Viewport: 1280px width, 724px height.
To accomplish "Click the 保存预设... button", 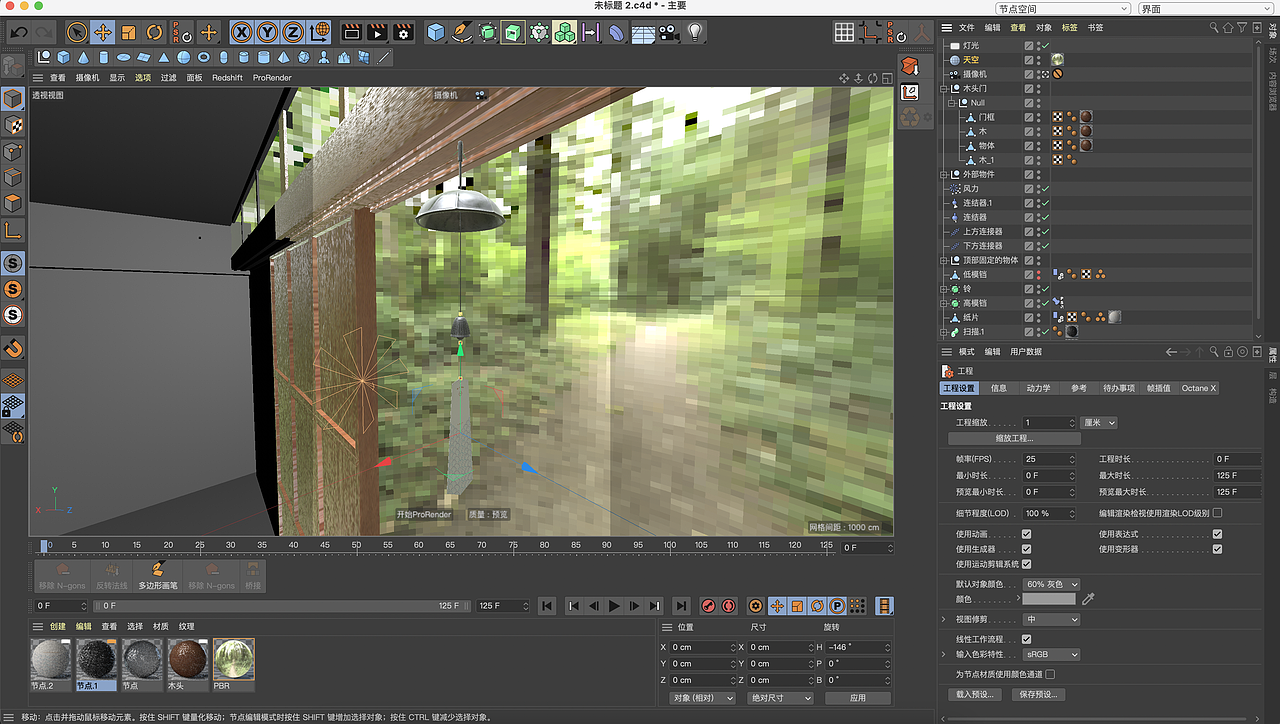I will [x=1038, y=694].
